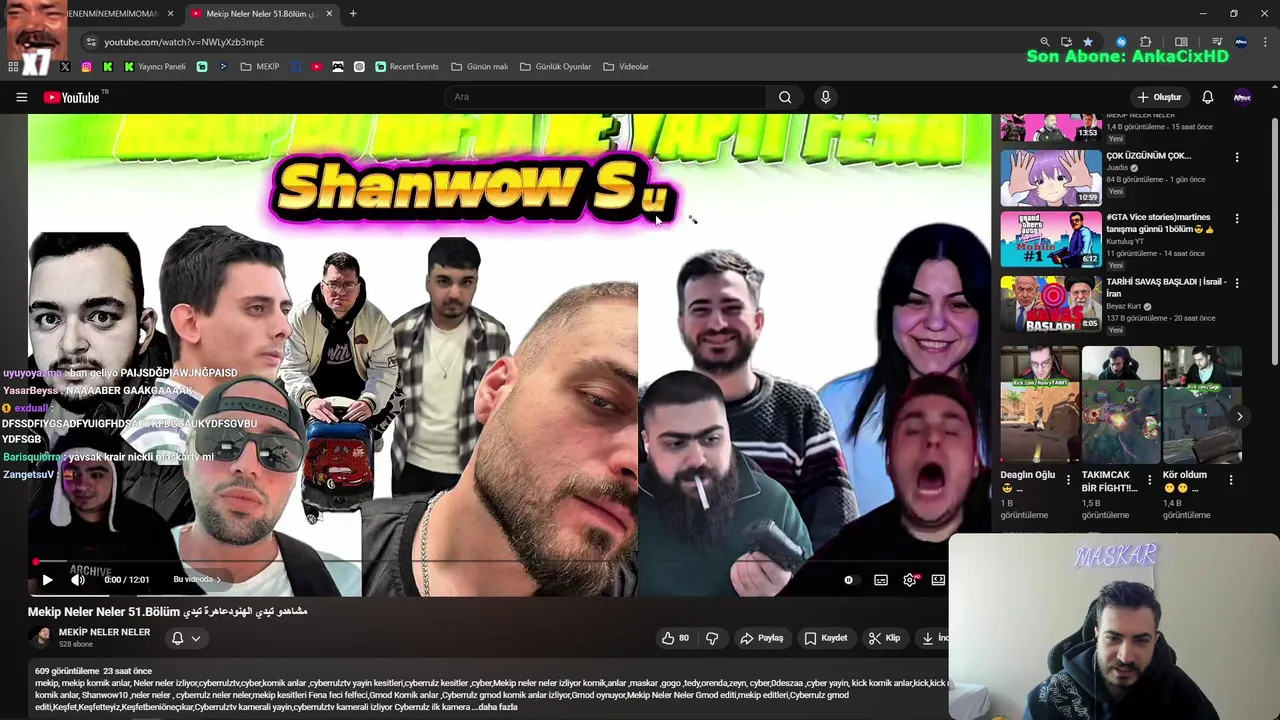Open the YouTube bookmark icon
The width and height of the screenshot is (1280, 720).
[317, 67]
